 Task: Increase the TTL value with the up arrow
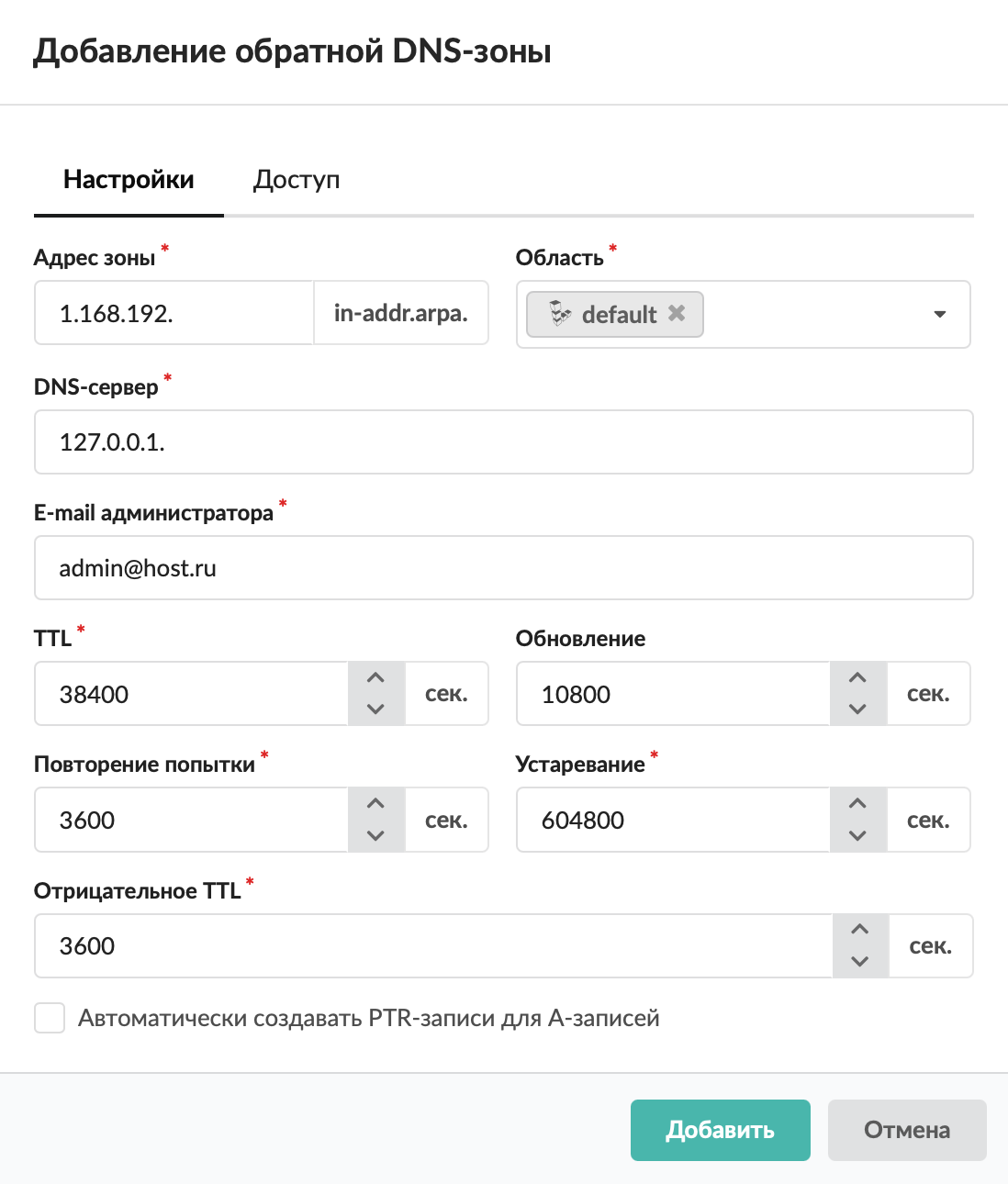pos(375,678)
